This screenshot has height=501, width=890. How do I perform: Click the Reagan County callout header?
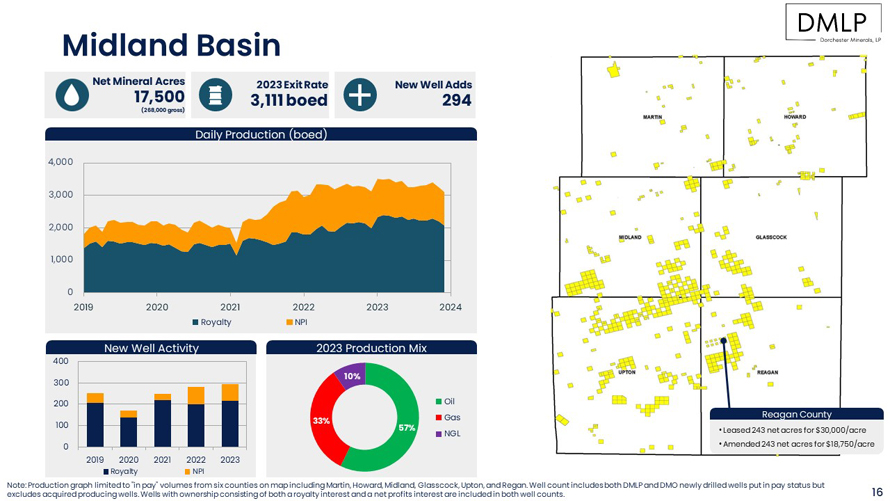pos(796,414)
